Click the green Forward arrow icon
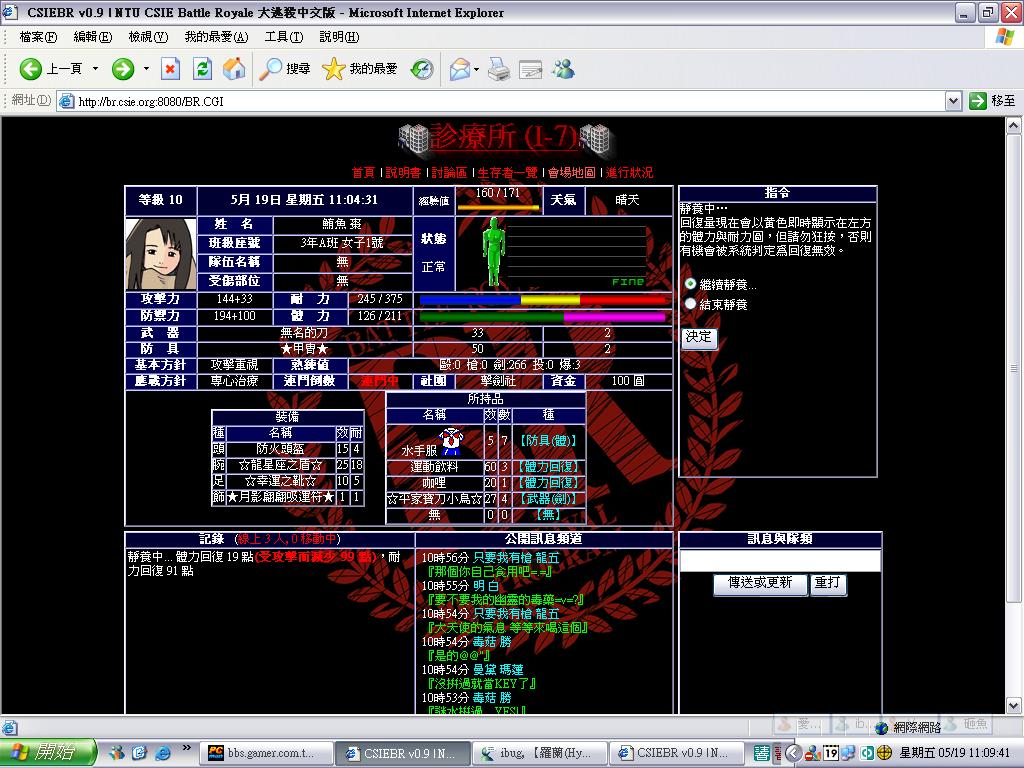Screen dimensions: 1024x768 point(123,69)
